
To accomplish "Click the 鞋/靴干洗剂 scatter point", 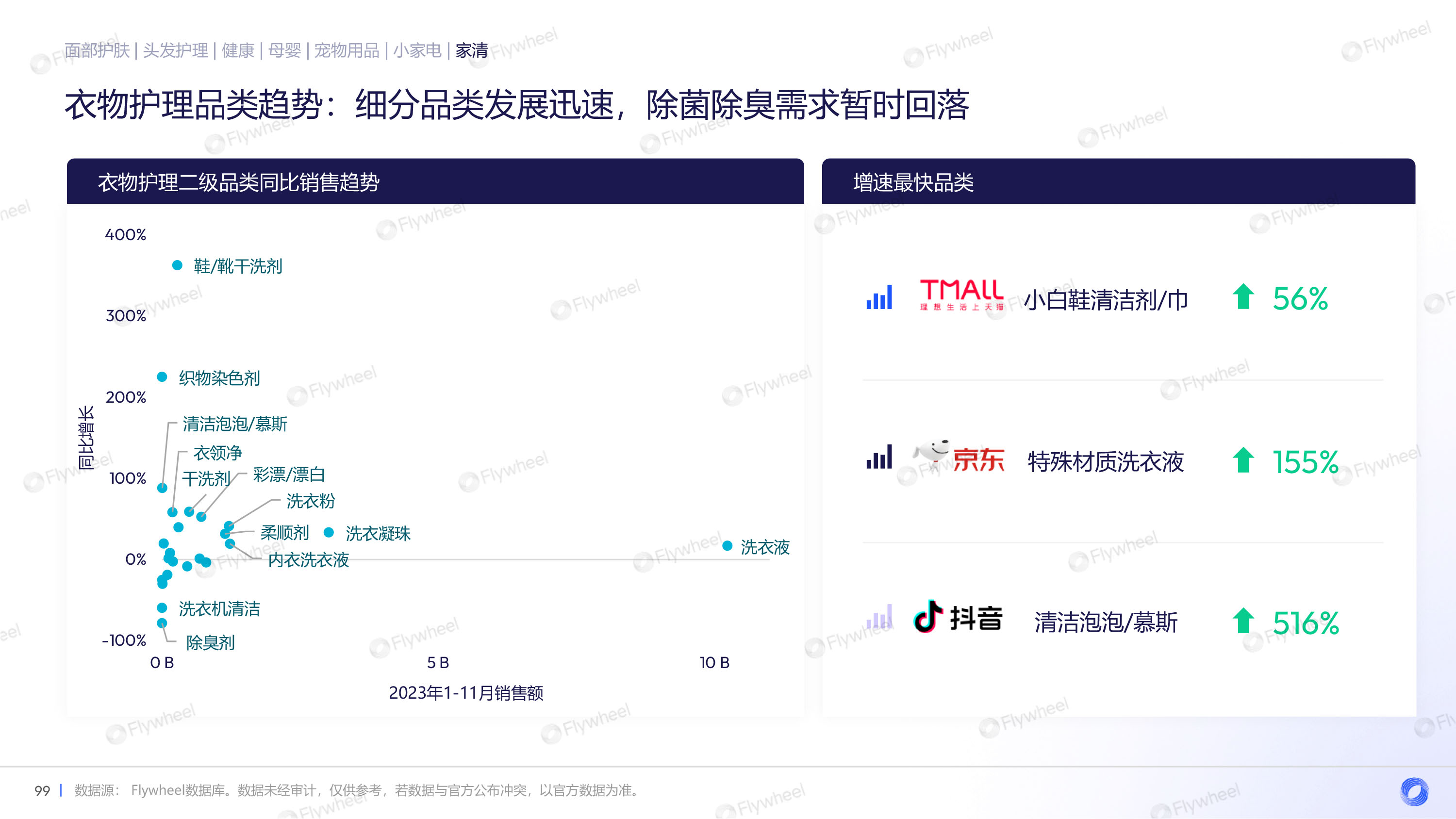I will tap(177, 265).
